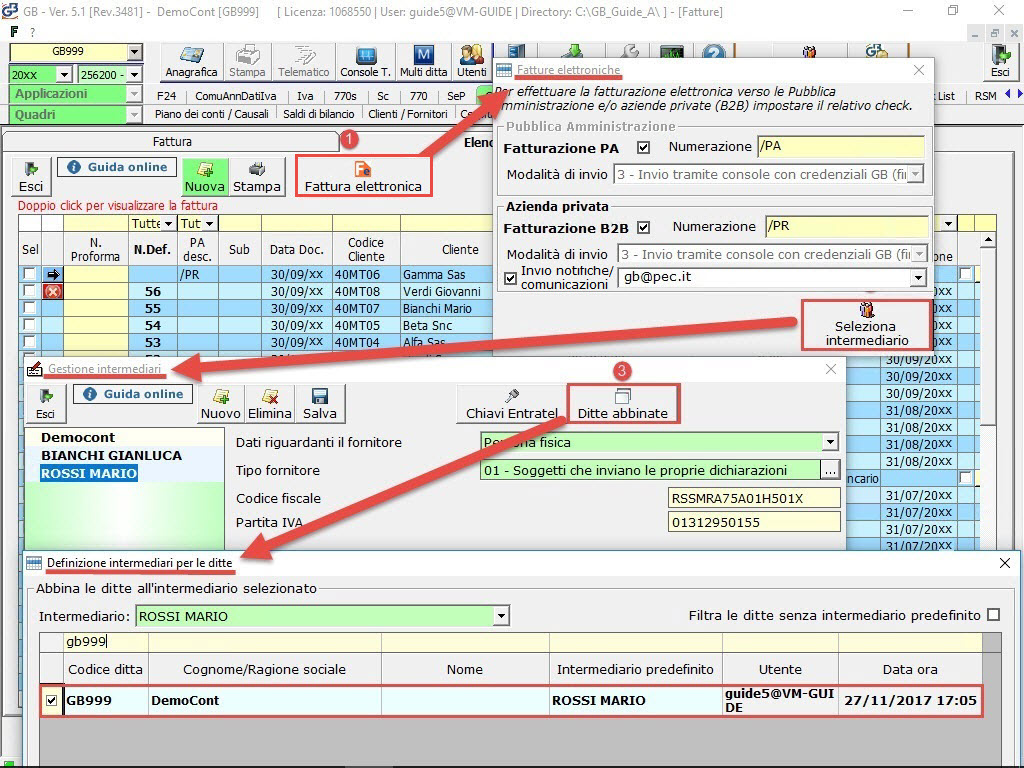This screenshot has height=768, width=1024.
Task: Select ROSSI MARIO in intermediaries list
Action: tap(89, 473)
